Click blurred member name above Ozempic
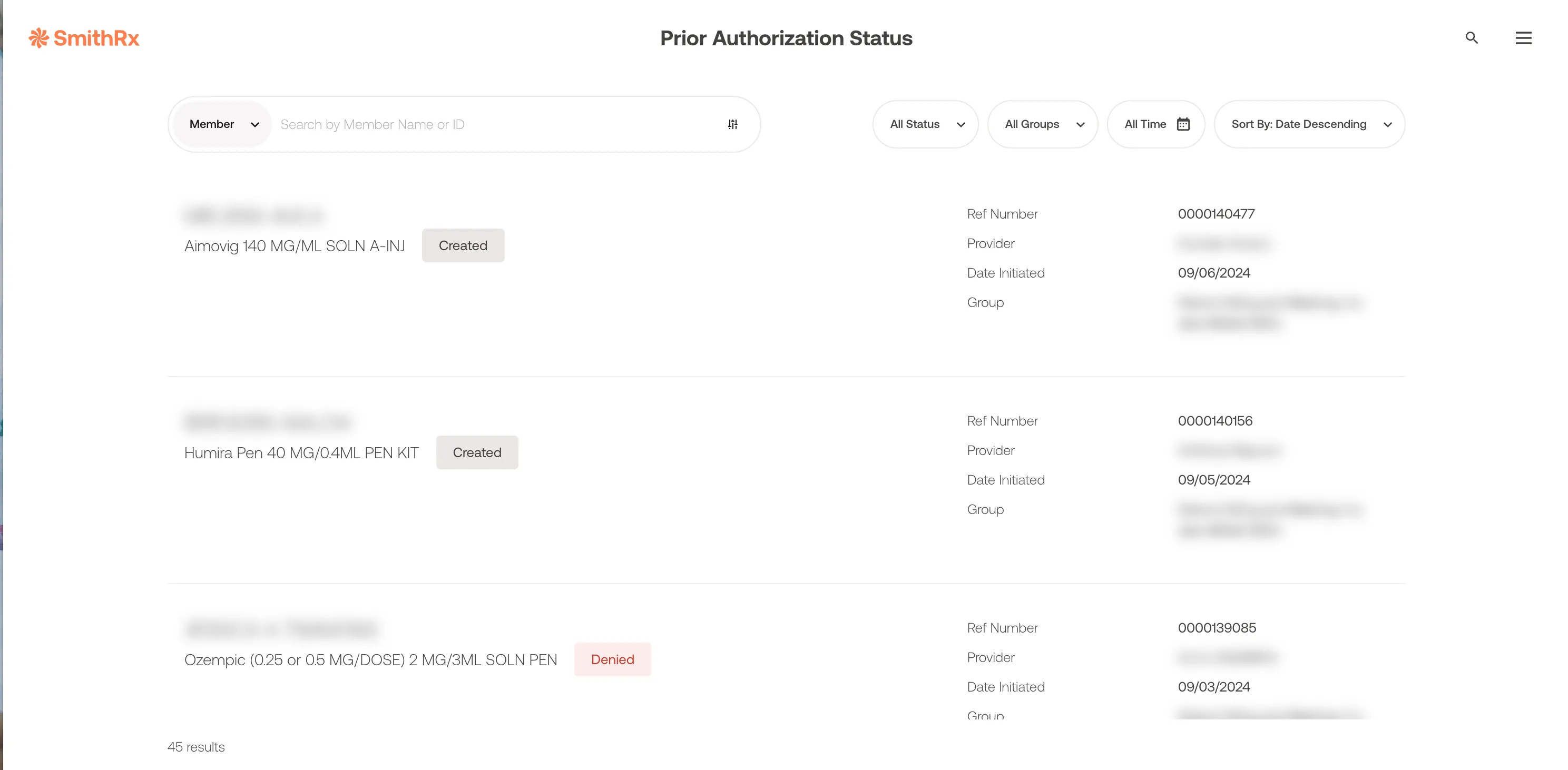Viewport: 1568px width, 770px height. [281, 629]
